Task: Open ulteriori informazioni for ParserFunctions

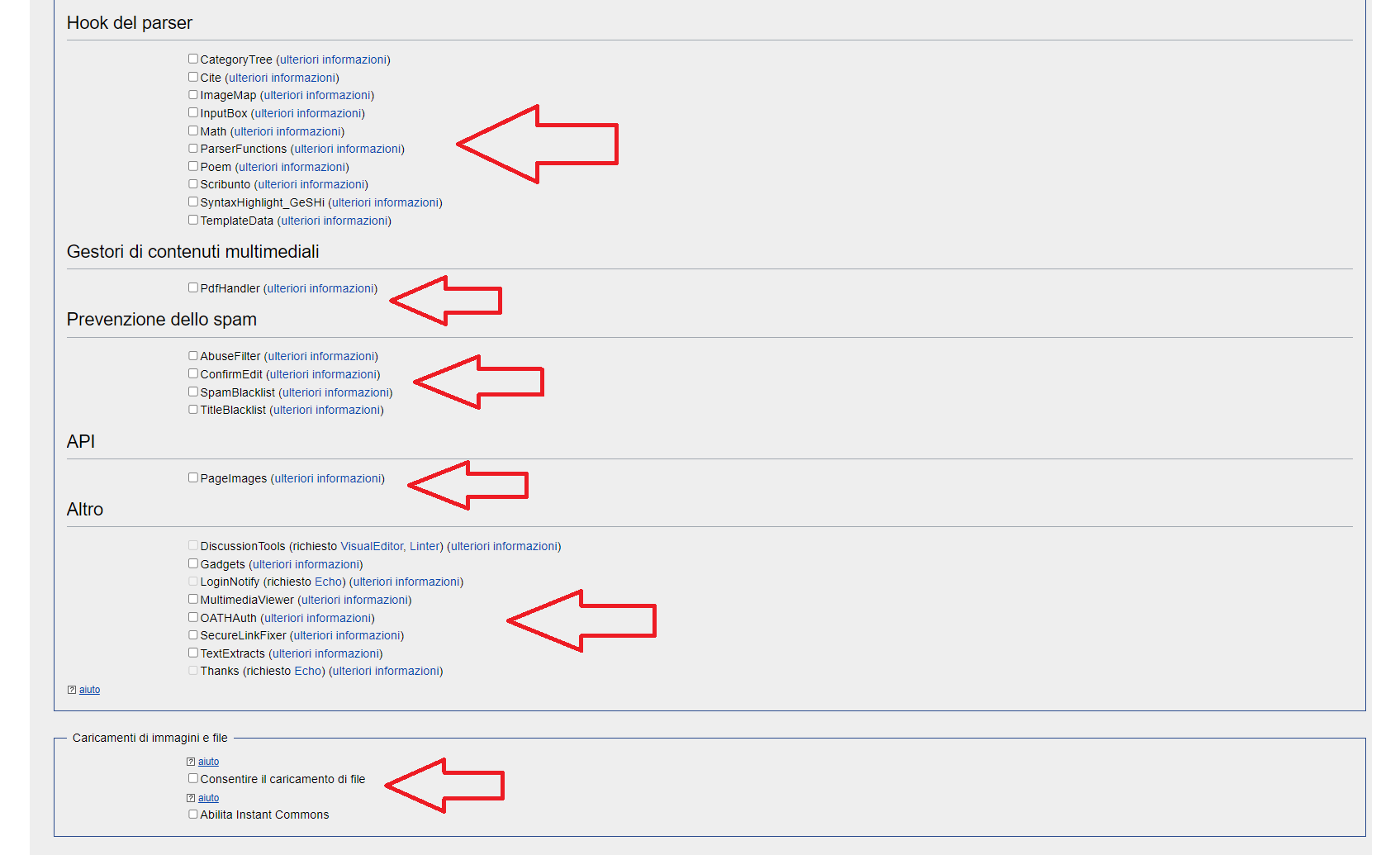Action: pos(348,149)
